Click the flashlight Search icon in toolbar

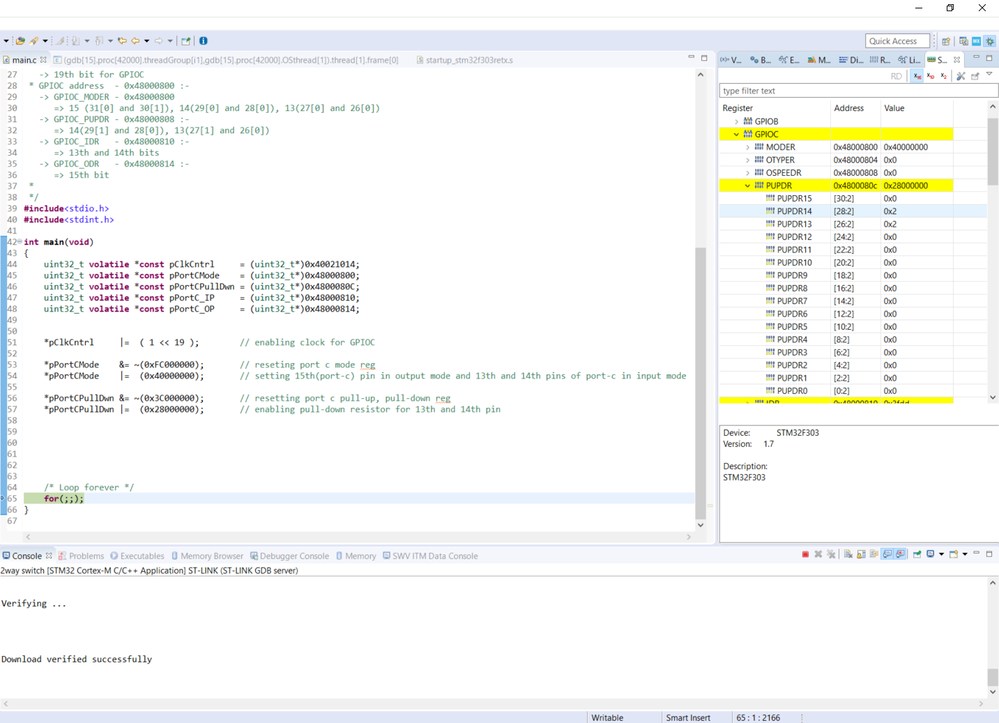point(33,41)
